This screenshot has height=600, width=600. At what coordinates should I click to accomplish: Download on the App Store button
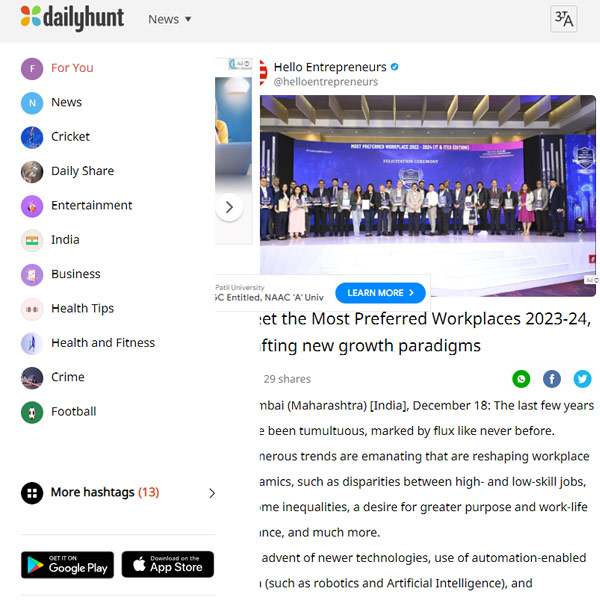click(168, 564)
